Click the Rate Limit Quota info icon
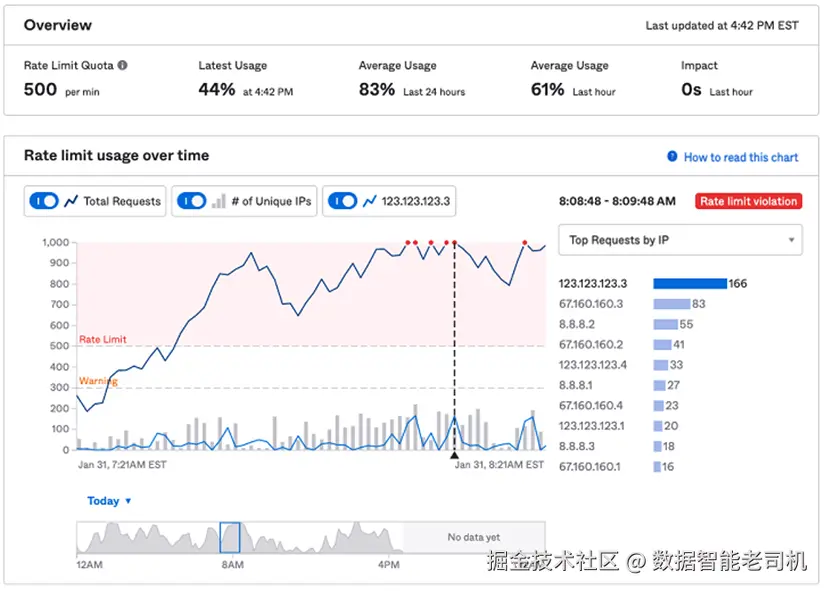825x591 pixels. pyautogui.click(x=123, y=65)
